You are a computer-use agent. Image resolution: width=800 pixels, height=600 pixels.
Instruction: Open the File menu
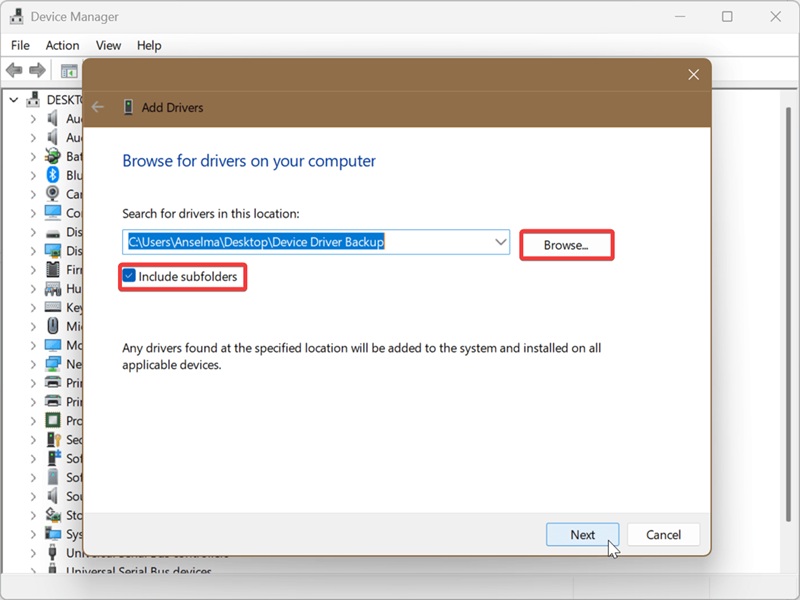click(20, 45)
